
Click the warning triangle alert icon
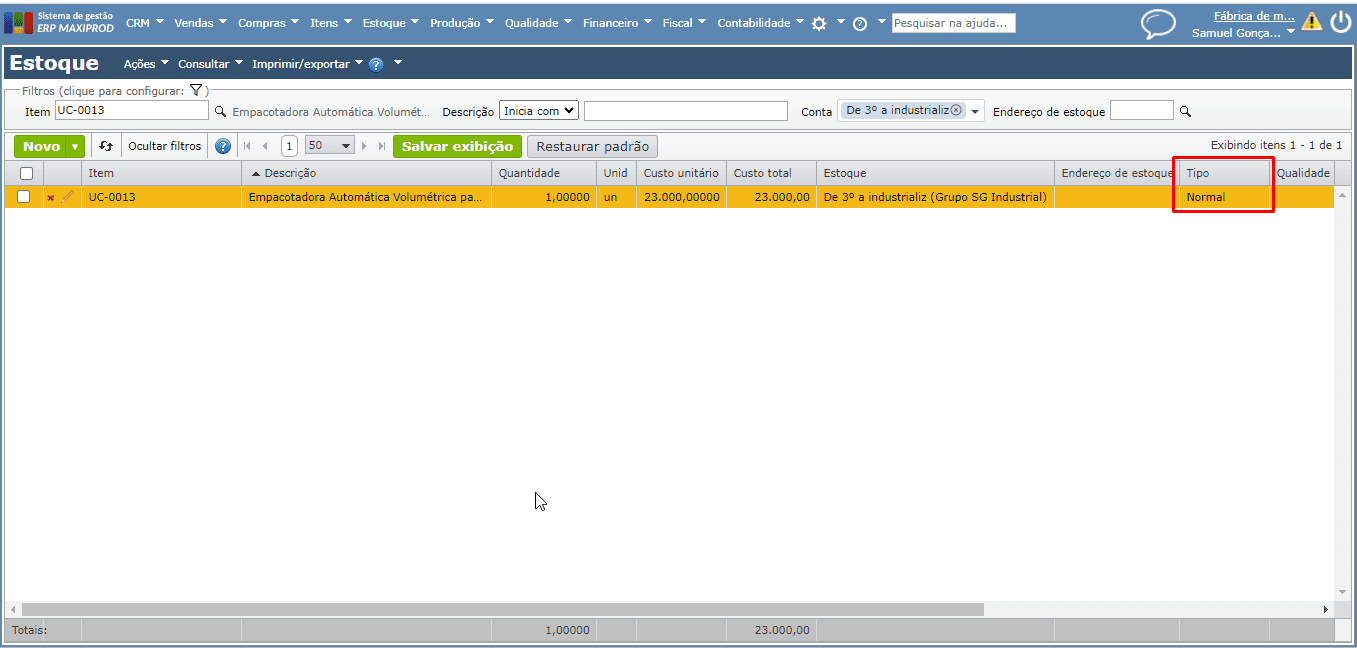click(1312, 22)
